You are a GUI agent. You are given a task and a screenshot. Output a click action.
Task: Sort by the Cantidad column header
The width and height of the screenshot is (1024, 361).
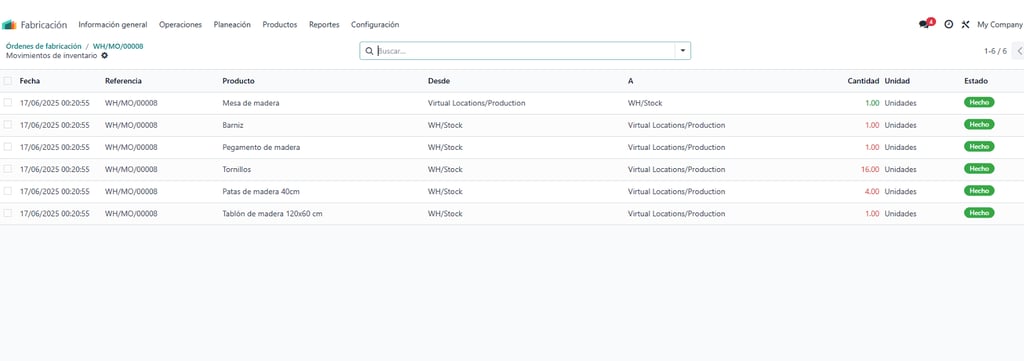(863, 81)
